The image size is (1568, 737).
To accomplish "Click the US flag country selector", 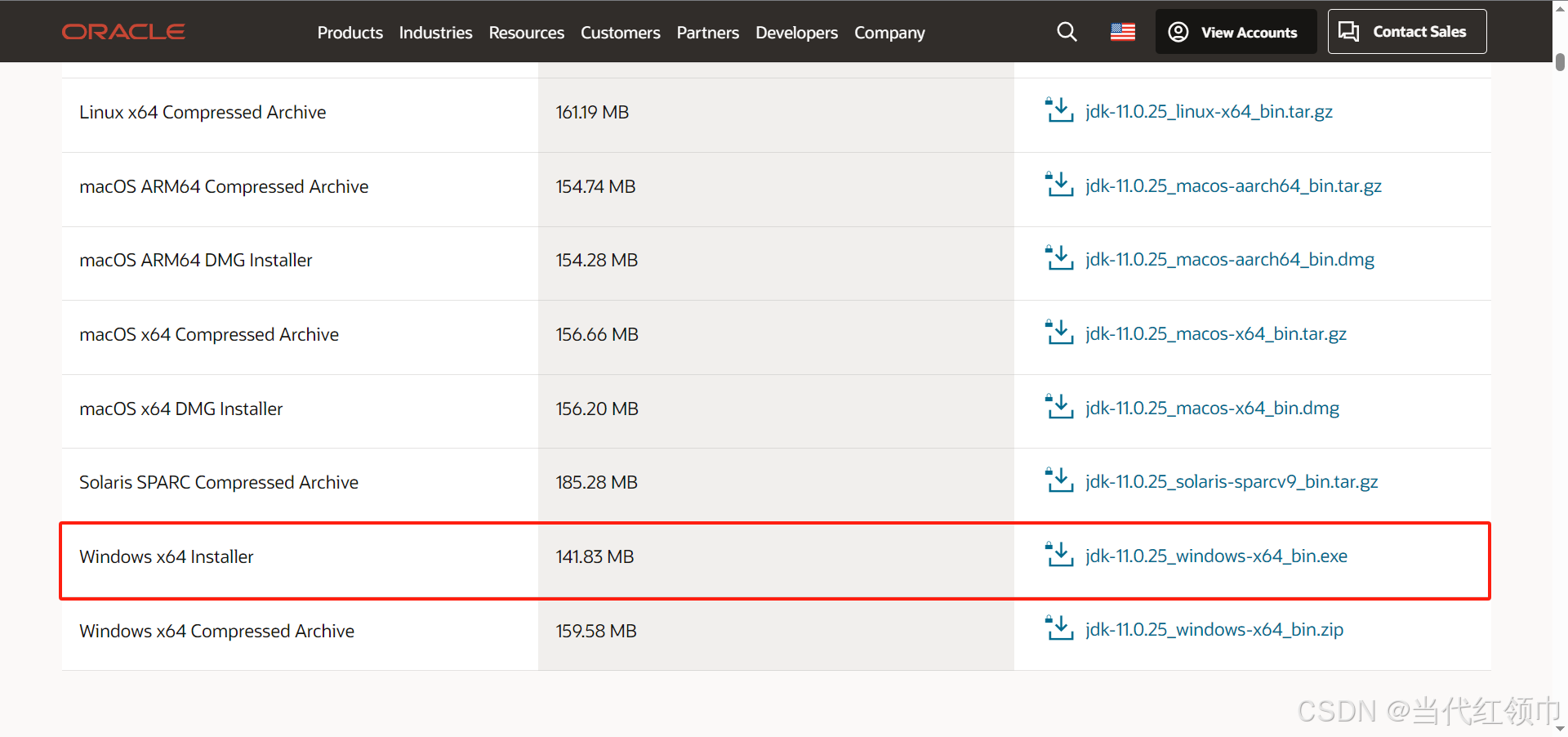I will pos(1123,32).
